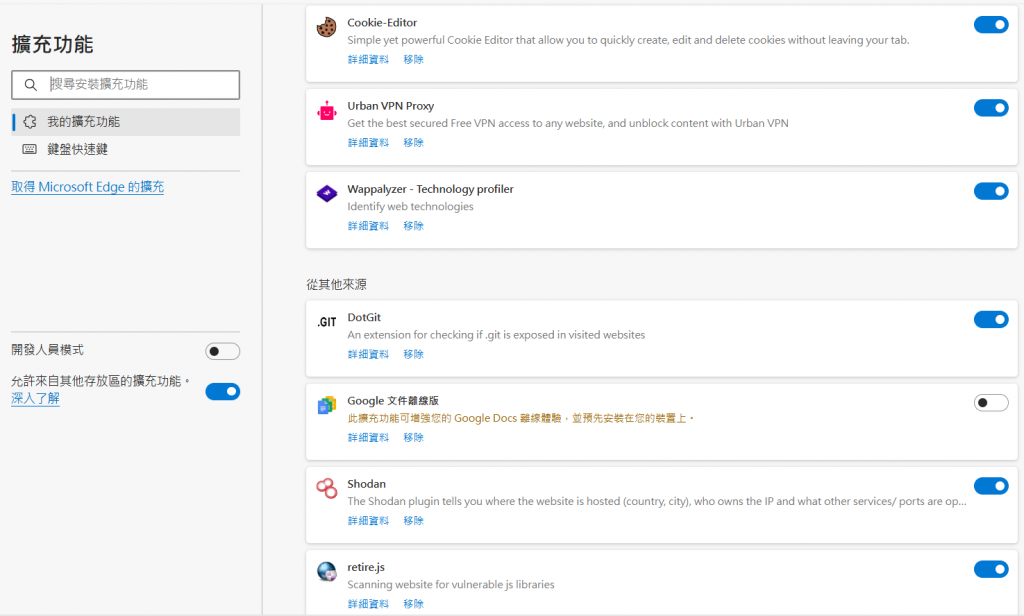Open 鍵盤快速鍵 in the sidebar
The height and width of the screenshot is (616, 1024).
pyautogui.click(x=125, y=150)
